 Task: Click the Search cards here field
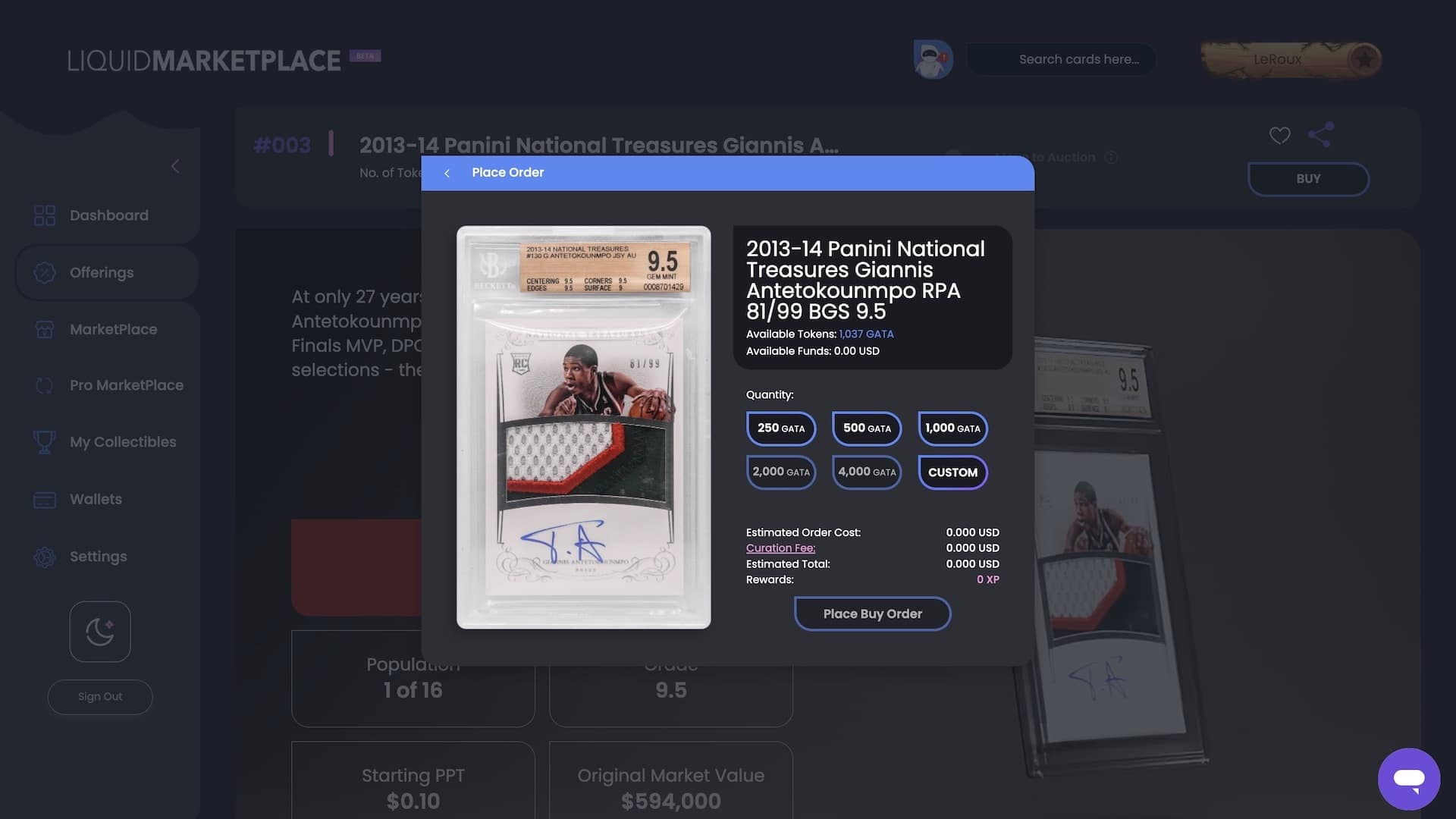1061,59
